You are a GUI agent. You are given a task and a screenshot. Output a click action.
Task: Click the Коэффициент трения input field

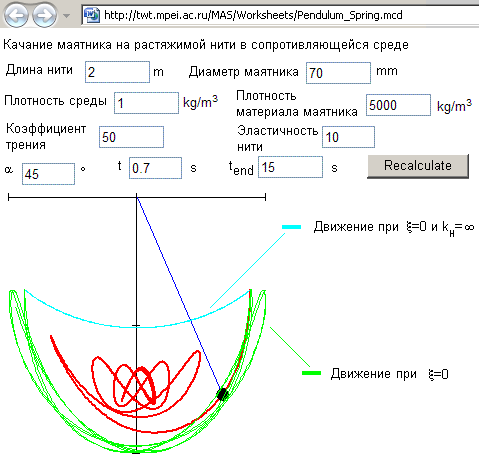[x=131, y=137]
